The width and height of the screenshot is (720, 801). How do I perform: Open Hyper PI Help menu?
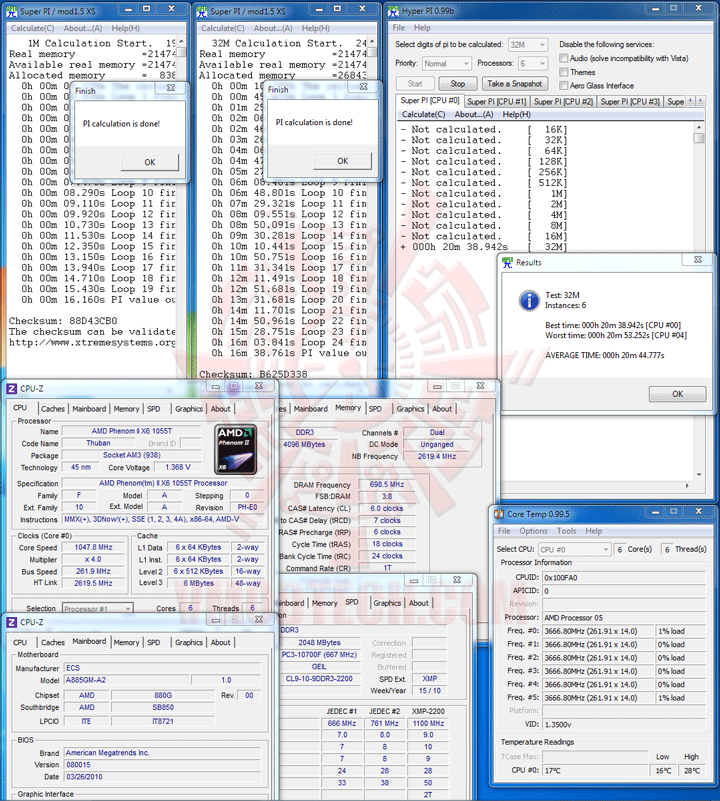pos(422,28)
